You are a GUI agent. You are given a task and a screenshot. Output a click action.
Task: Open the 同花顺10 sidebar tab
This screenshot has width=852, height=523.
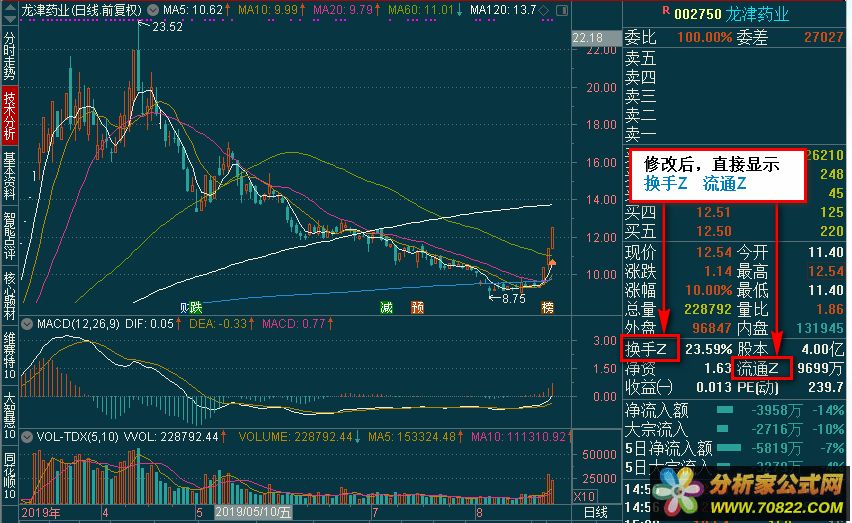coord(9,476)
